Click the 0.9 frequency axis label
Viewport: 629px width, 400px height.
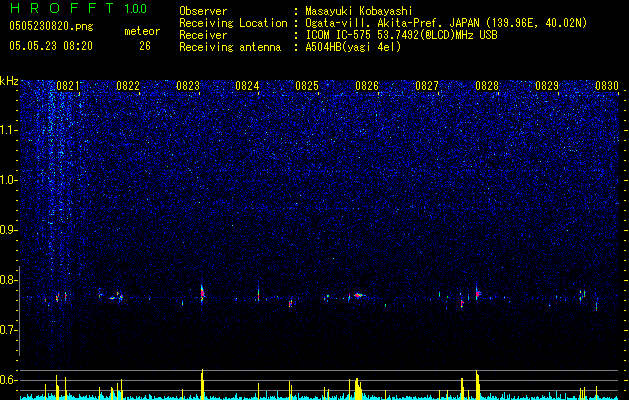point(9,230)
